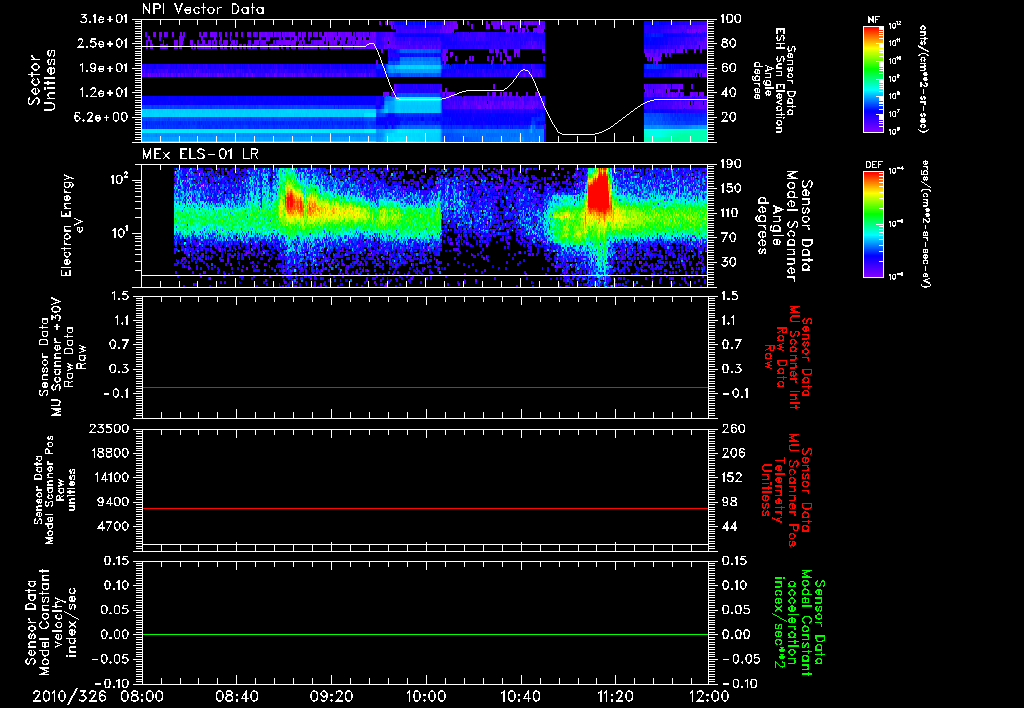This screenshot has width=1024, height=708.
Task: Click the '1.9e+01' sector tick value
Action: [x=104, y=68]
